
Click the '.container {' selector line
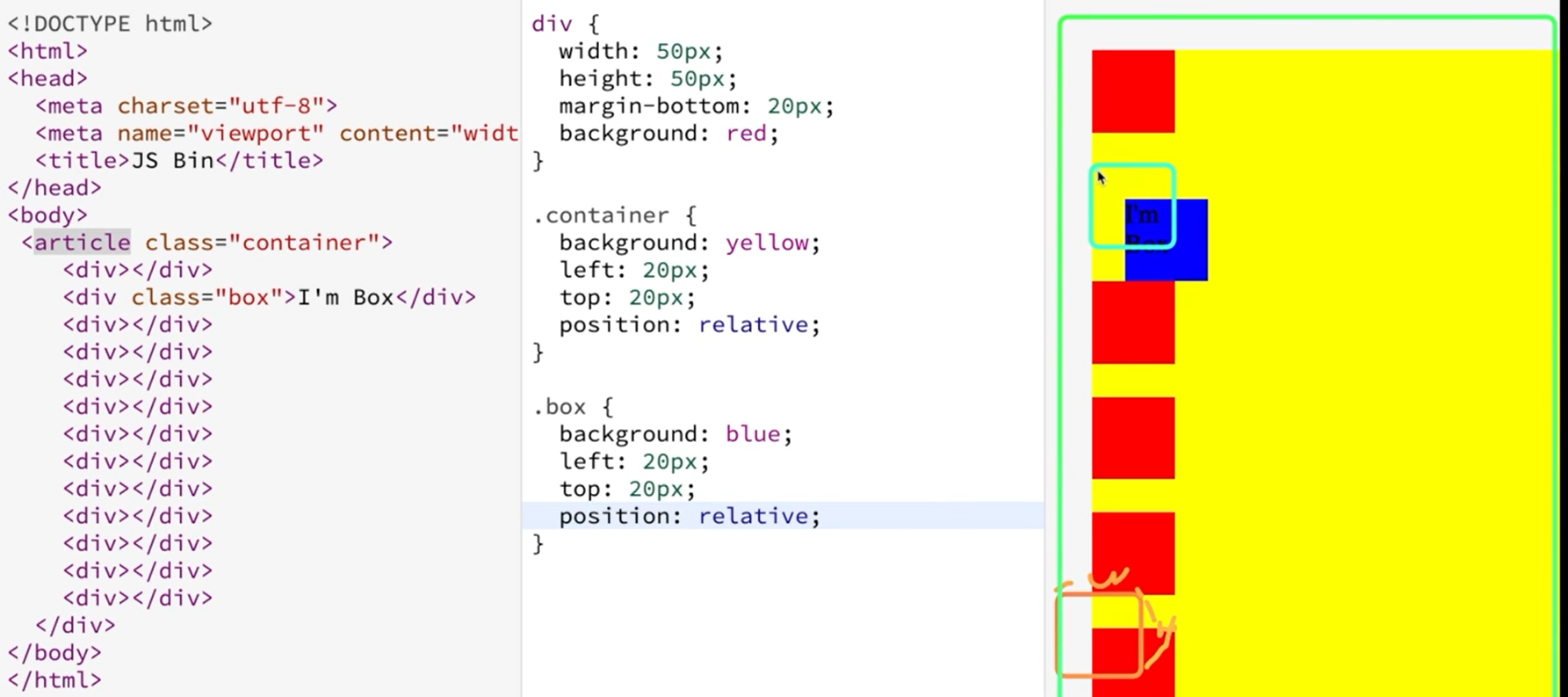(614, 214)
